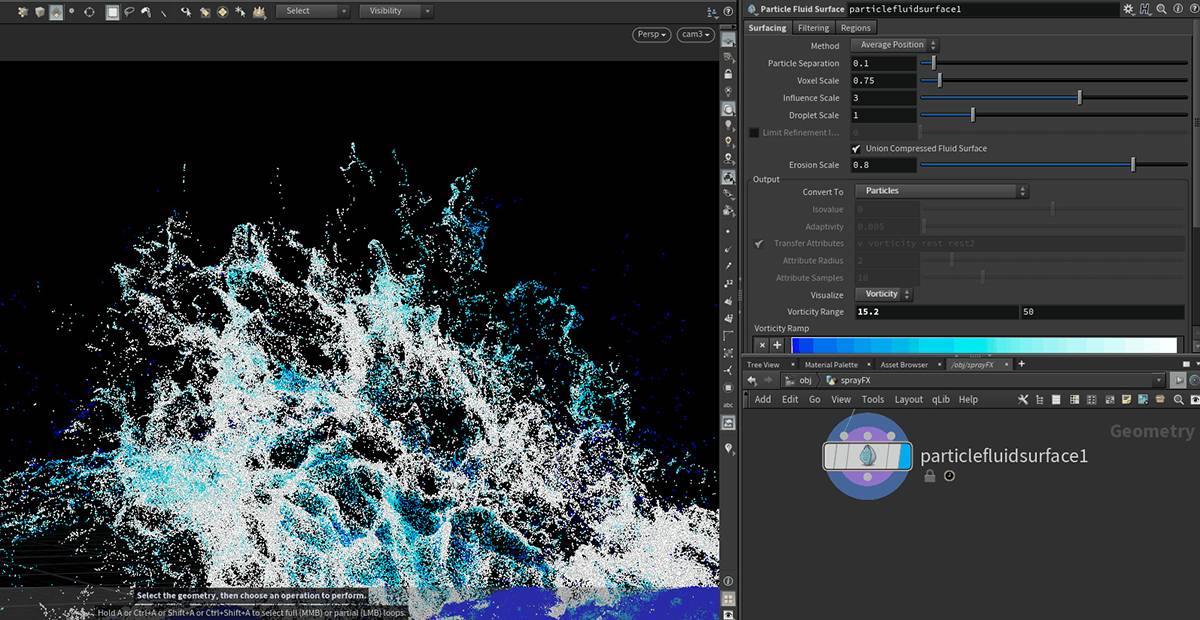The height and width of the screenshot is (620, 1200).
Task: Click the lock icon under particlefluidsurface1 node
Action: tap(930, 477)
